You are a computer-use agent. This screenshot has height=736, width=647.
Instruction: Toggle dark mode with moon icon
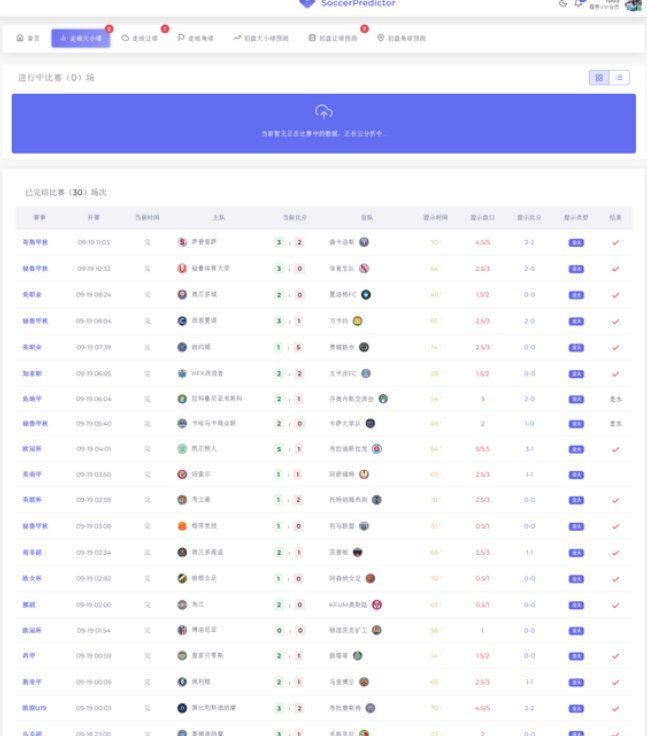562,4
